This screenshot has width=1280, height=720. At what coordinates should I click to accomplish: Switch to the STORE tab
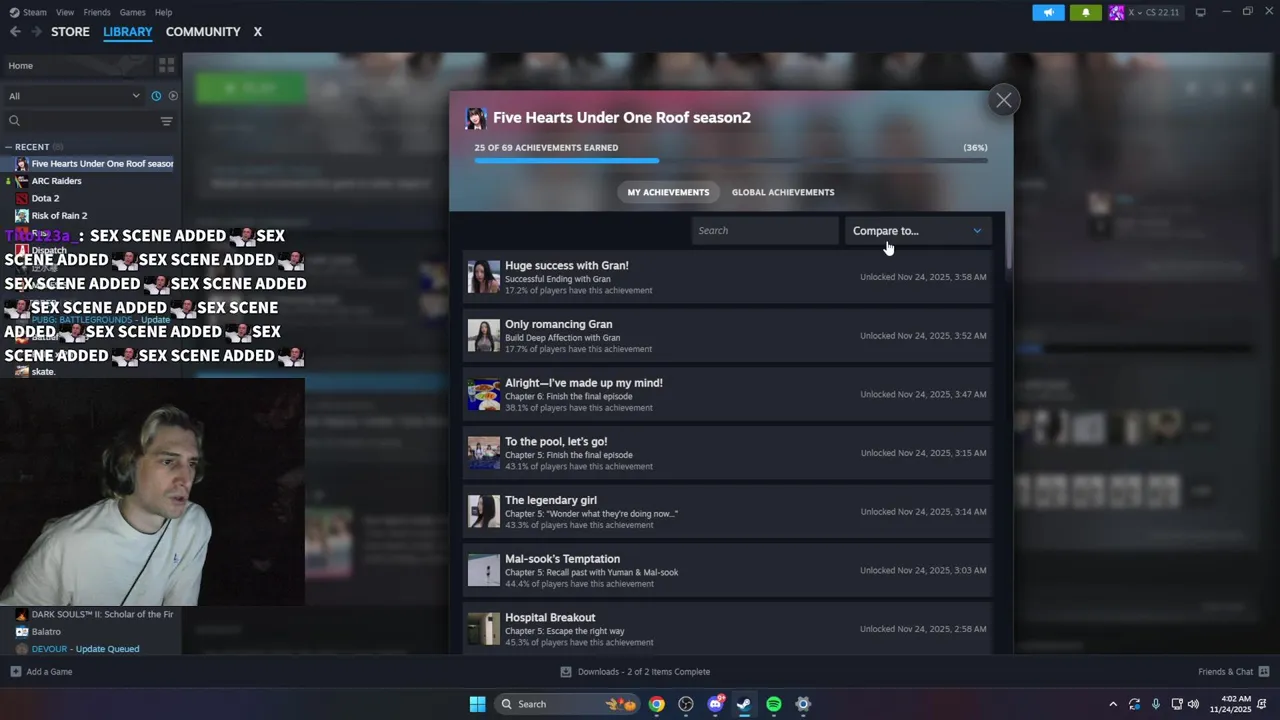(x=70, y=32)
